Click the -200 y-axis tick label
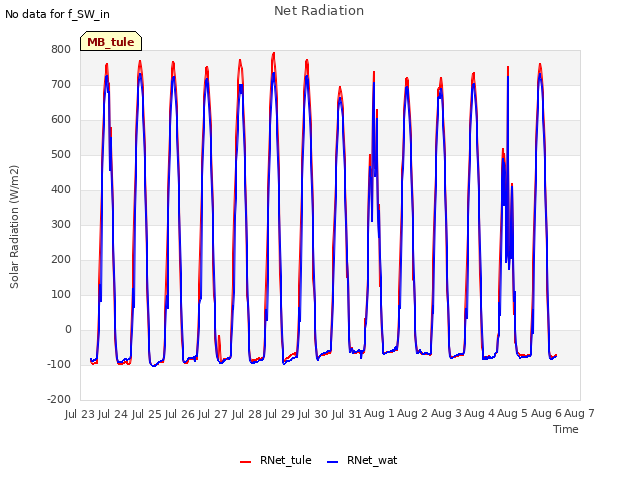 coord(59,400)
